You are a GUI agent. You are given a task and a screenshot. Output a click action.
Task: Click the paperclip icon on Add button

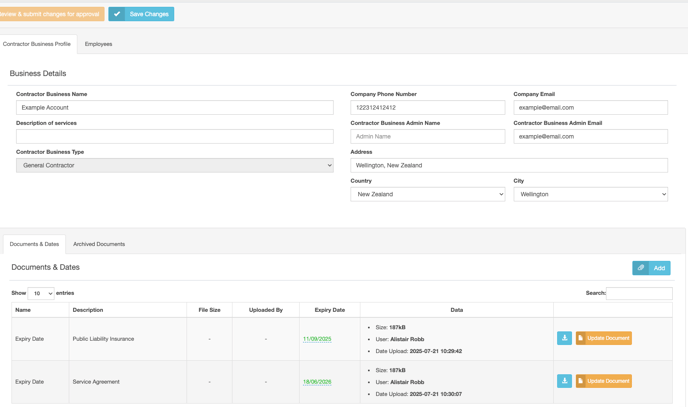[x=641, y=268]
